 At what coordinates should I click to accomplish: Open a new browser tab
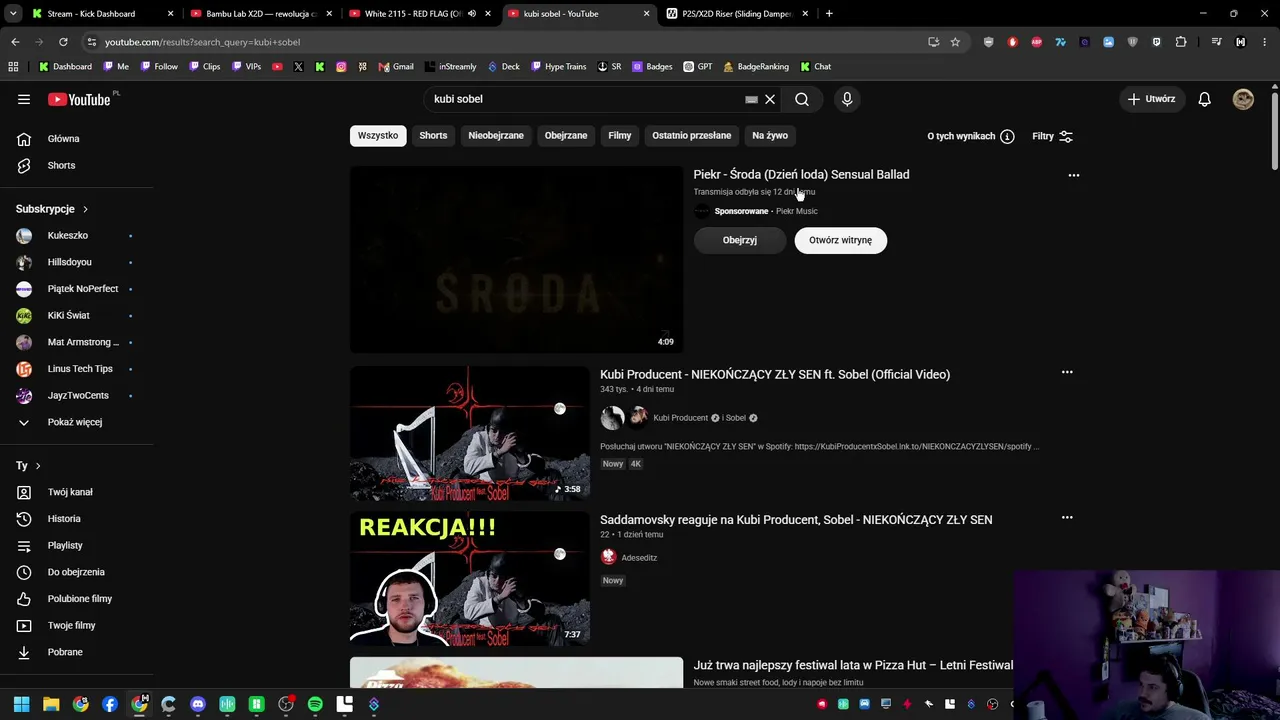[829, 14]
